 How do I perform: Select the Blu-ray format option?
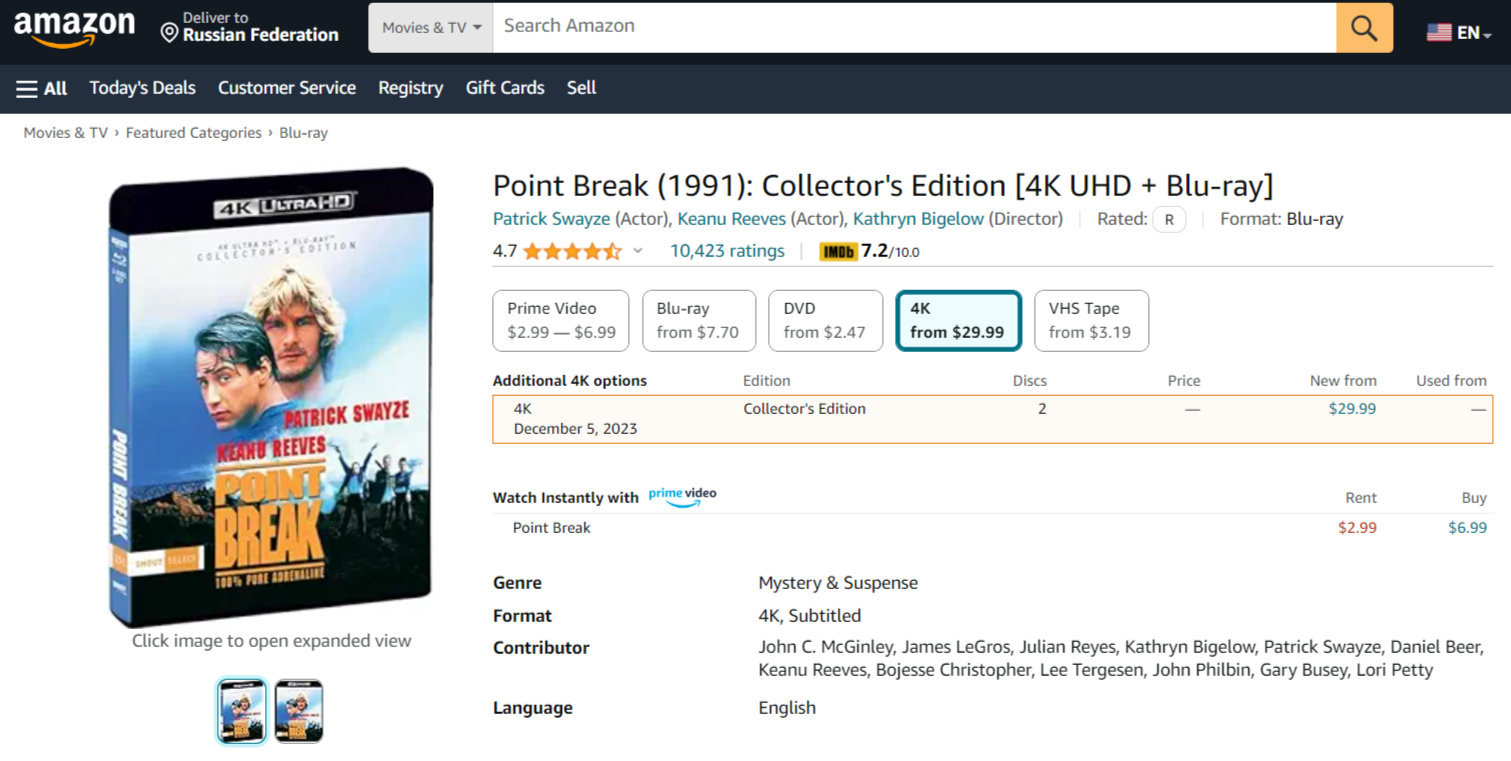tap(697, 321)
